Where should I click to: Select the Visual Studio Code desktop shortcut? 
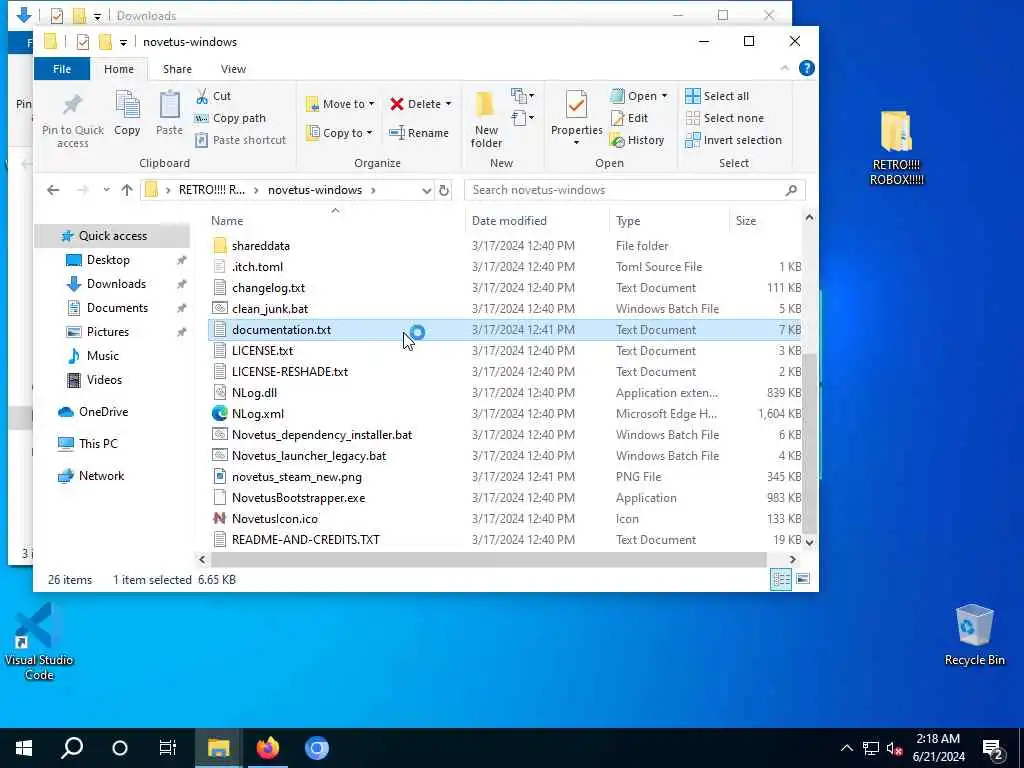tap(39, 642)
